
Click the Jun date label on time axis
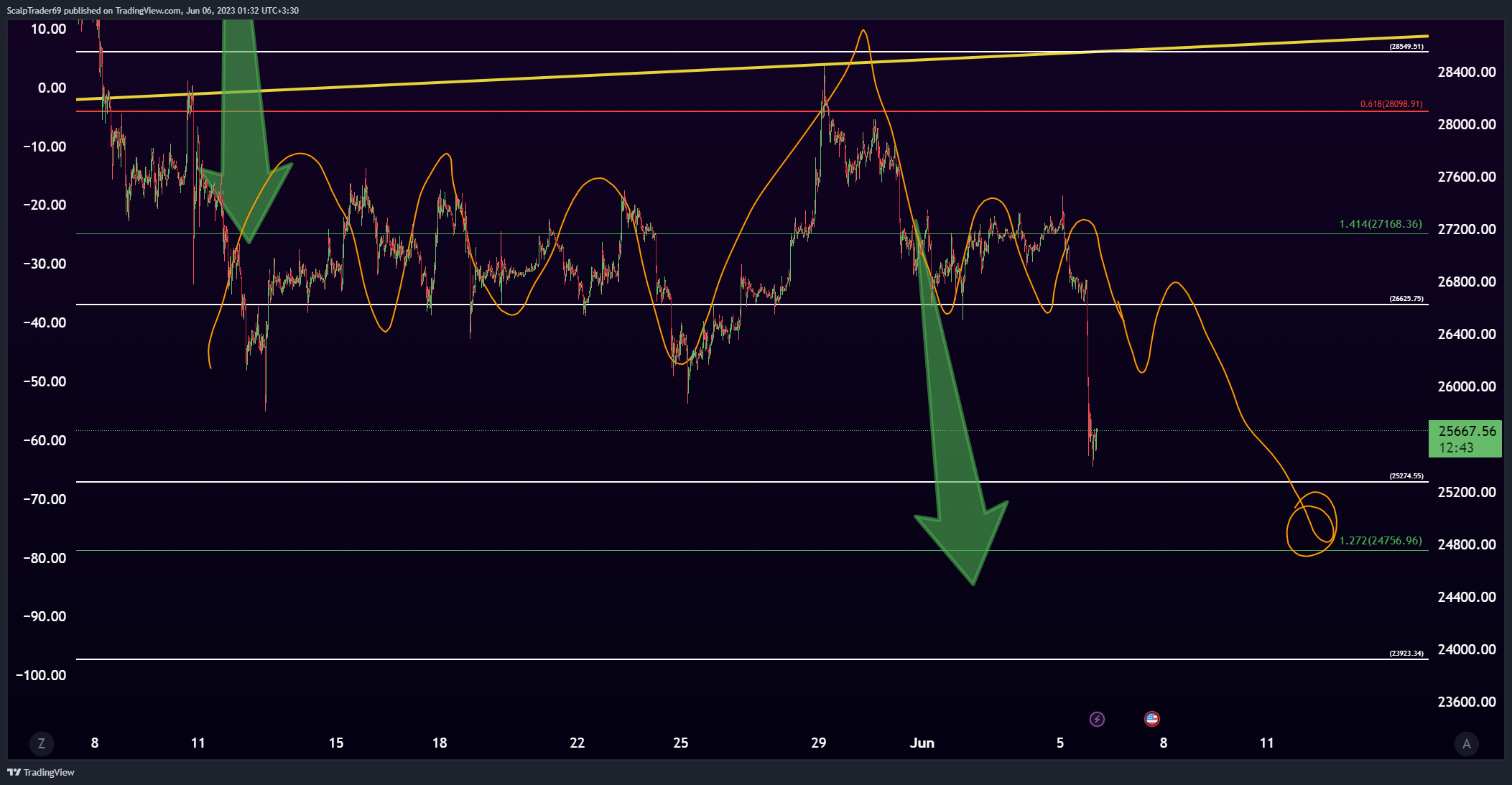tap(922, 743)
